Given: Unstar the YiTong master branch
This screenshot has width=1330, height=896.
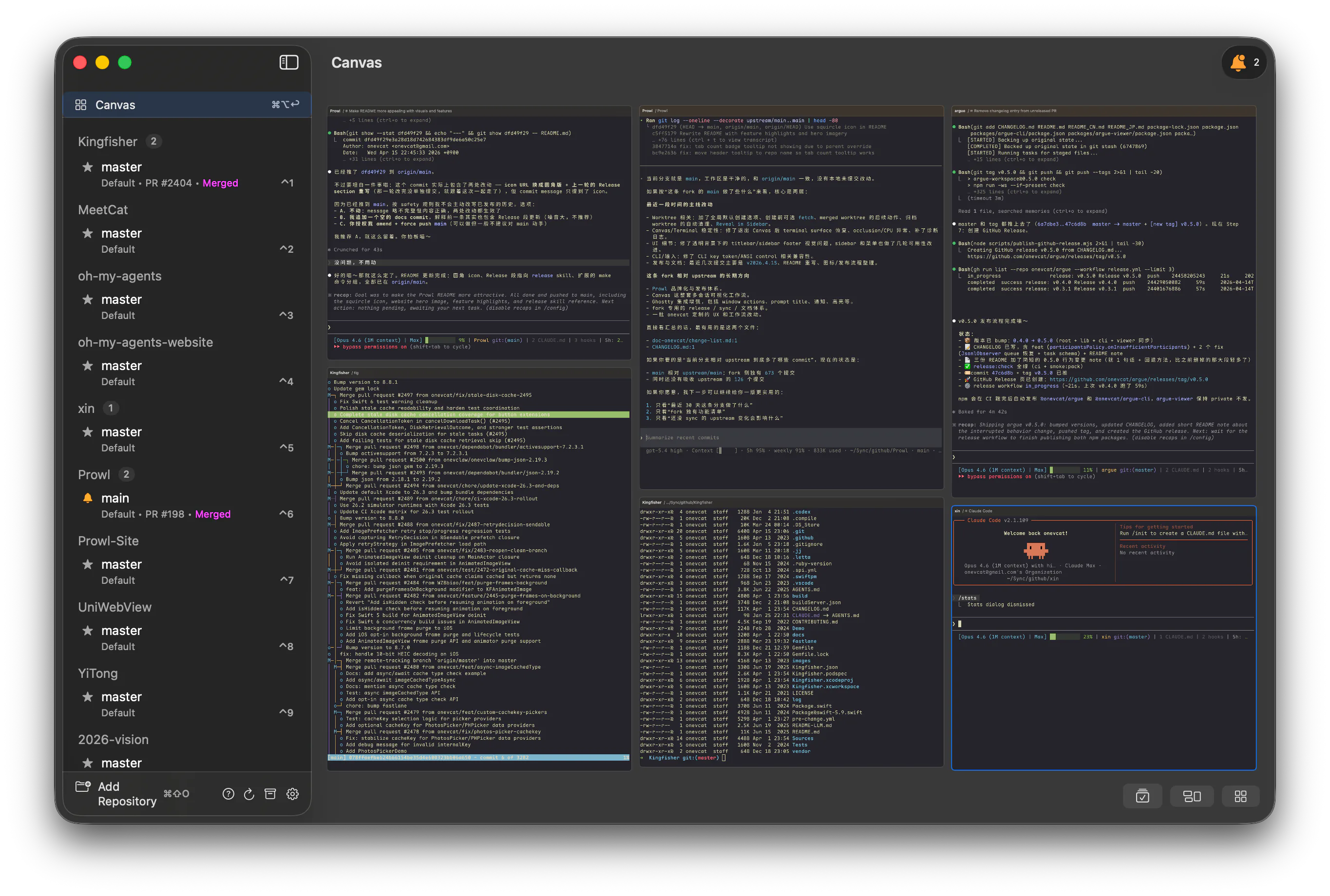Looking at the screenshot, I should pyautogui.click(x=87, y=696).
